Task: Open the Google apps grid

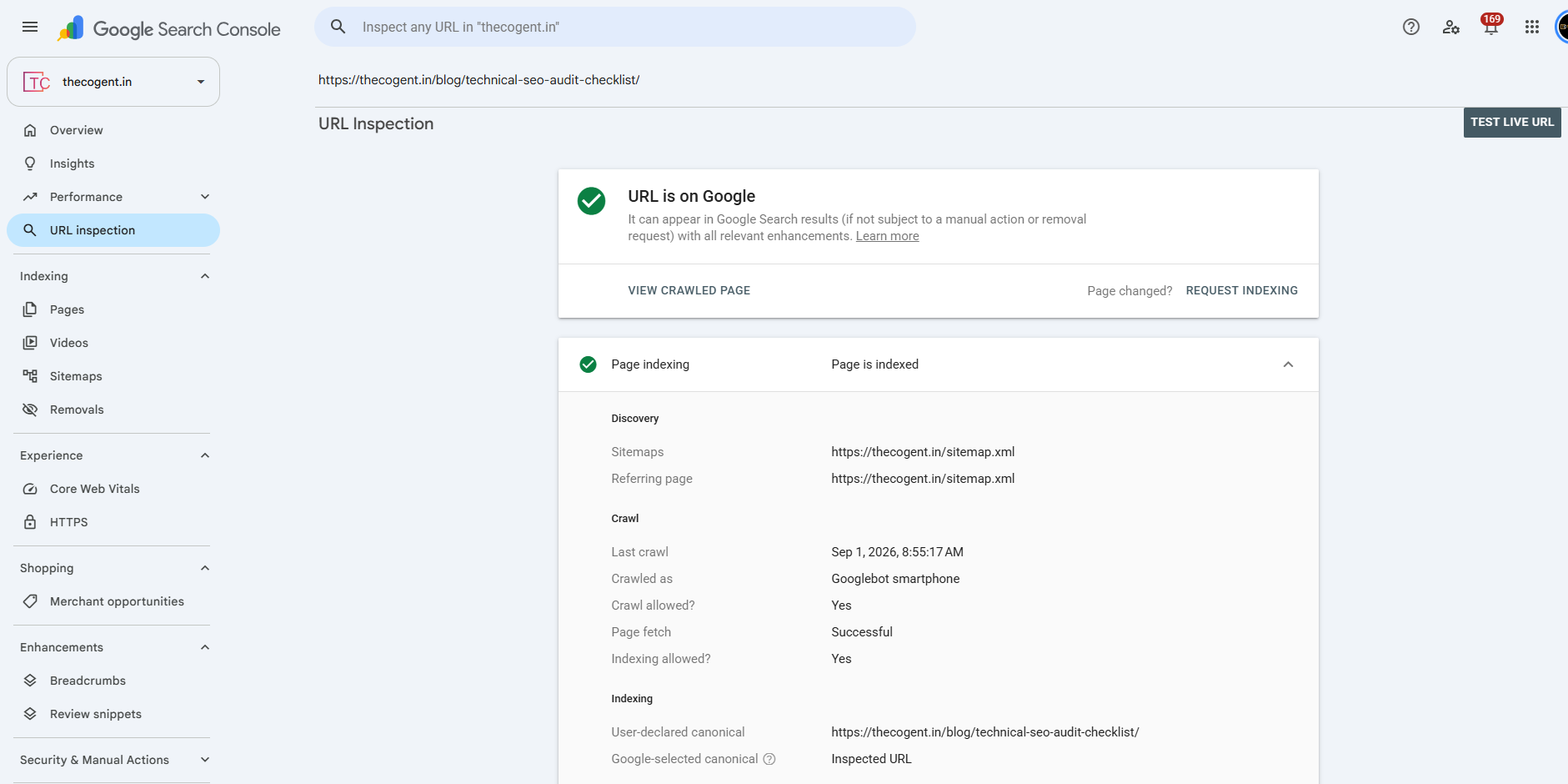Action: click(x=1532, y=27)
